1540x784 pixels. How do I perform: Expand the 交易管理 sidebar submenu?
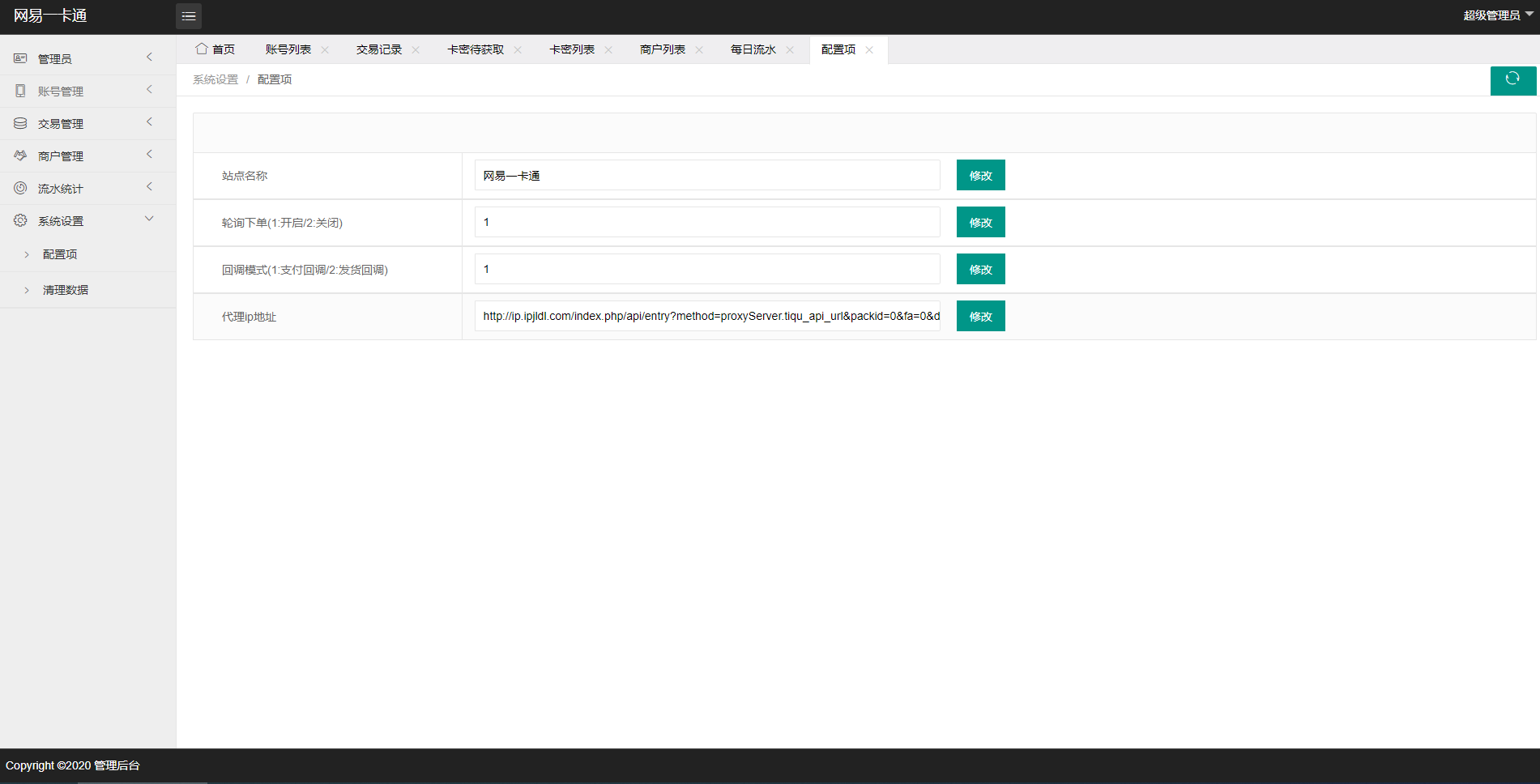[148, 121]
